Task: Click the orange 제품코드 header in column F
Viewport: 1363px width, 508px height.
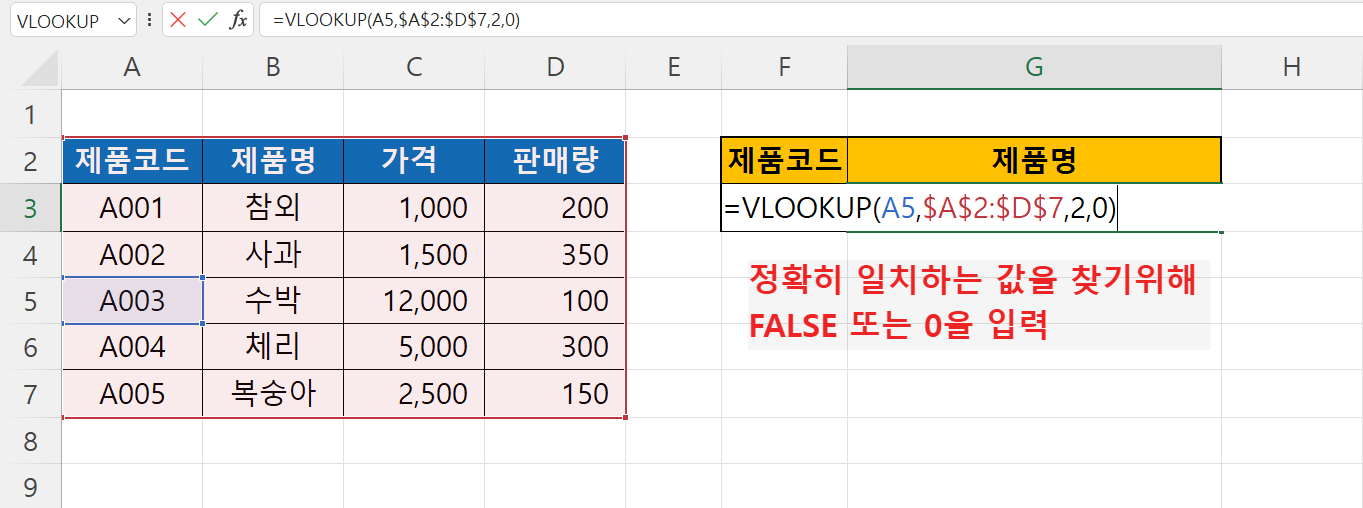Action: (x=784, y=160)
